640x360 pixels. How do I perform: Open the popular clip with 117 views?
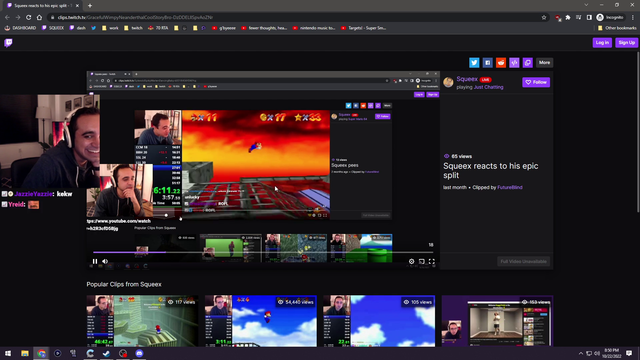click(142, 321)
